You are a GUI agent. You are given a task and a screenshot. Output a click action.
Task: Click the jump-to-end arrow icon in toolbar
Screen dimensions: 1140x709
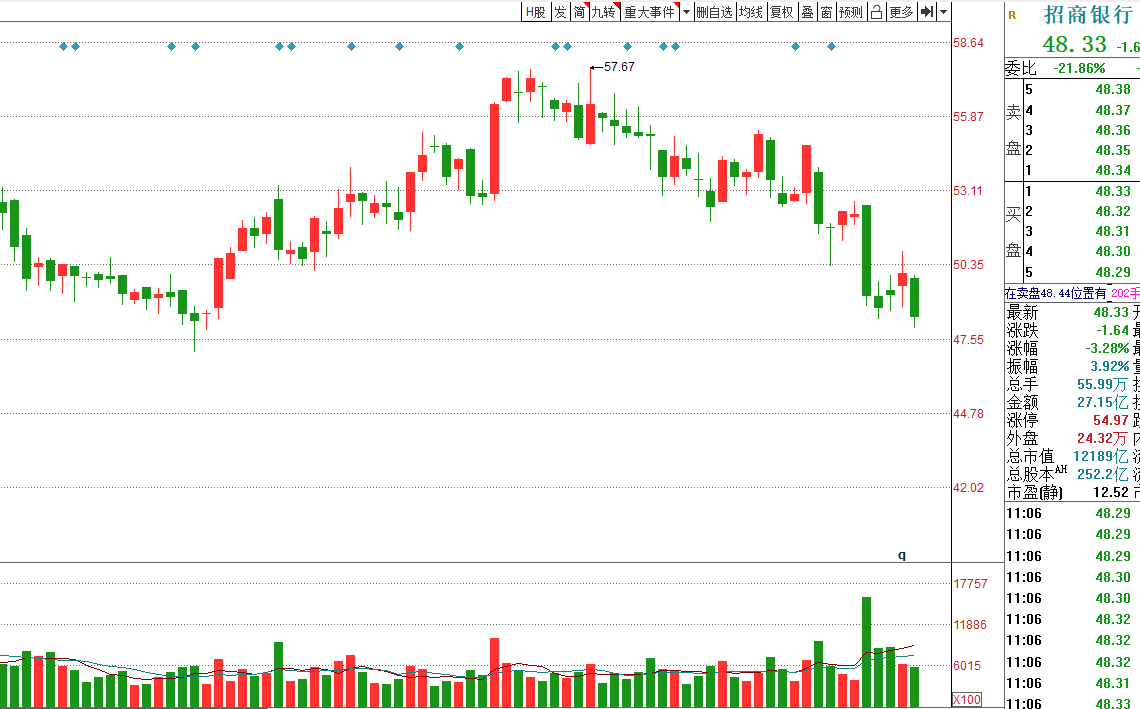[x=927, y=12]
